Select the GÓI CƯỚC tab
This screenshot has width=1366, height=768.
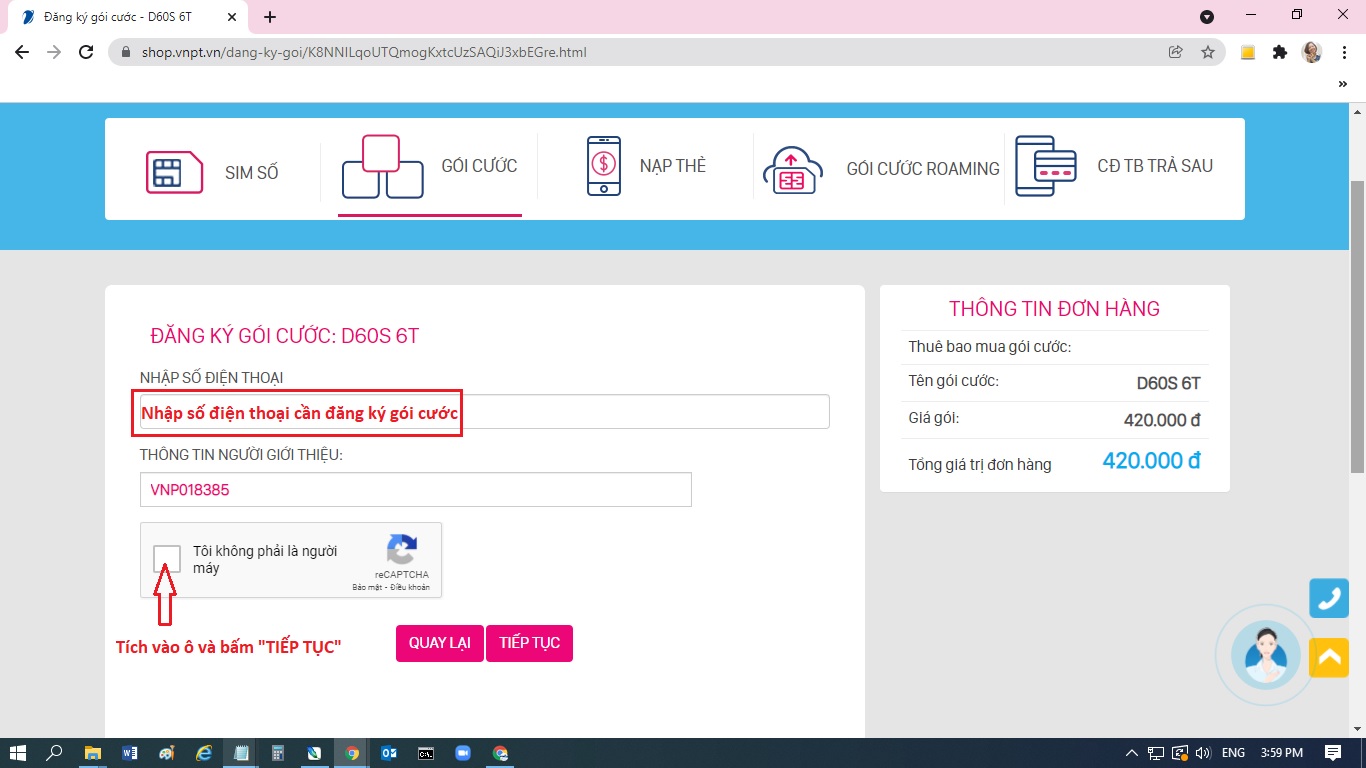pyautogui.click(x=430, y=168)
